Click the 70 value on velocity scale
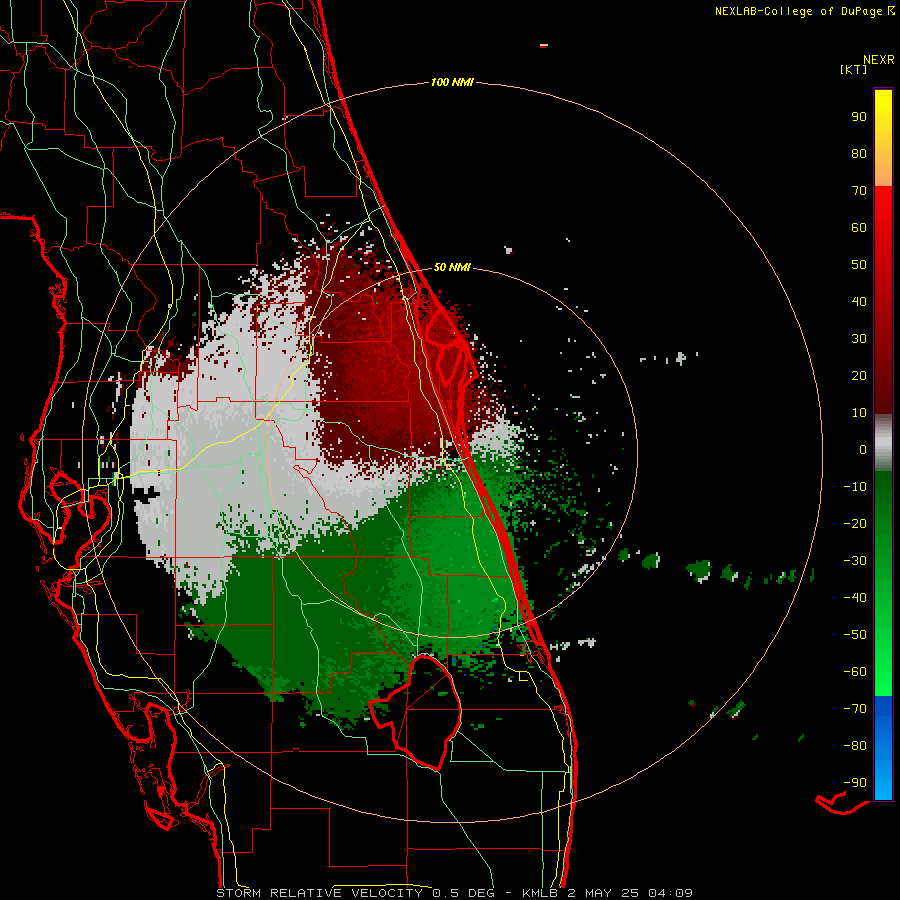 (x=859, y=191)
